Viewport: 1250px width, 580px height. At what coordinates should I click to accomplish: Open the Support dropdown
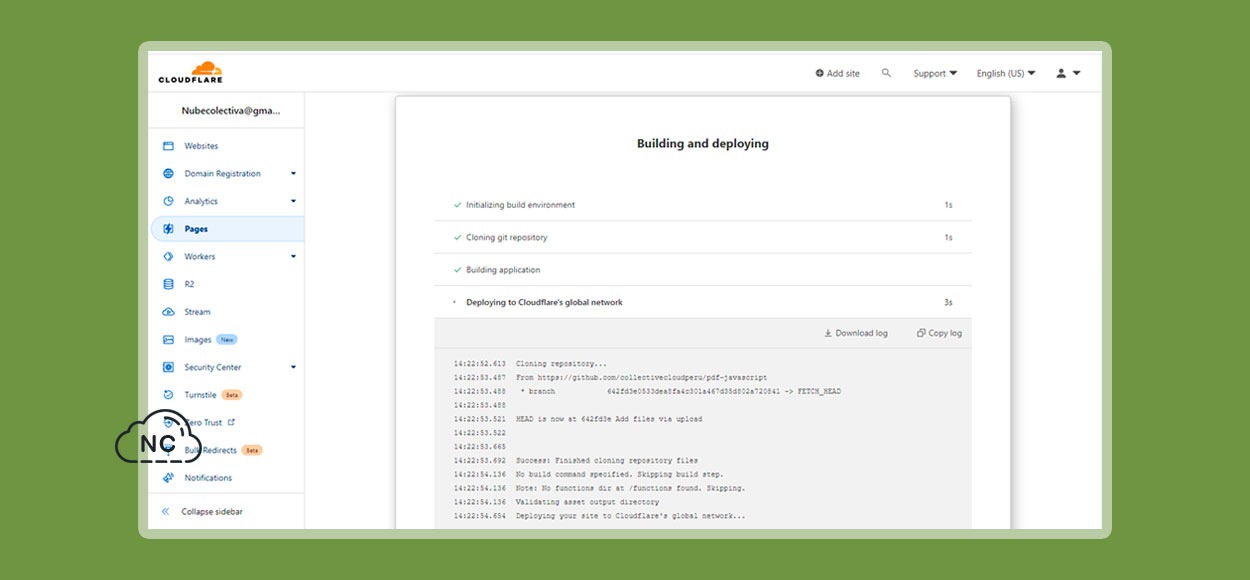click(x=935, y=73)
